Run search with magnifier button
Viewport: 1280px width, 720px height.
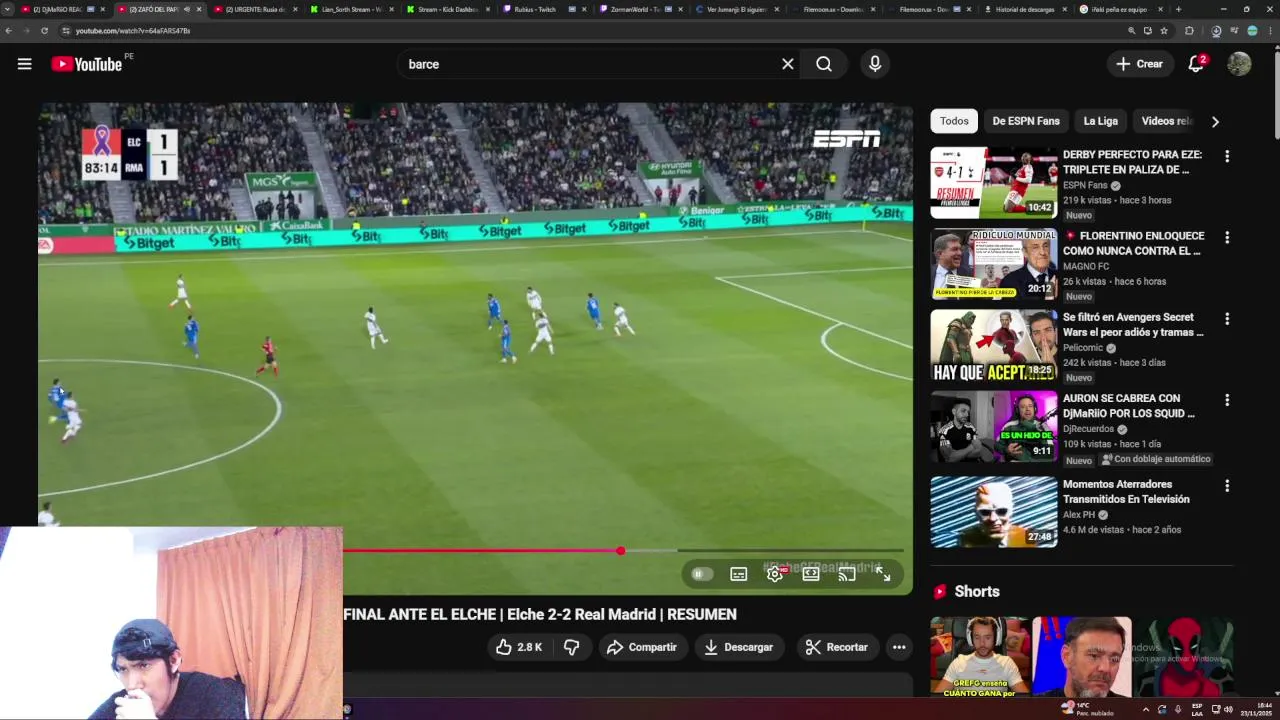[x=824, y=64]
